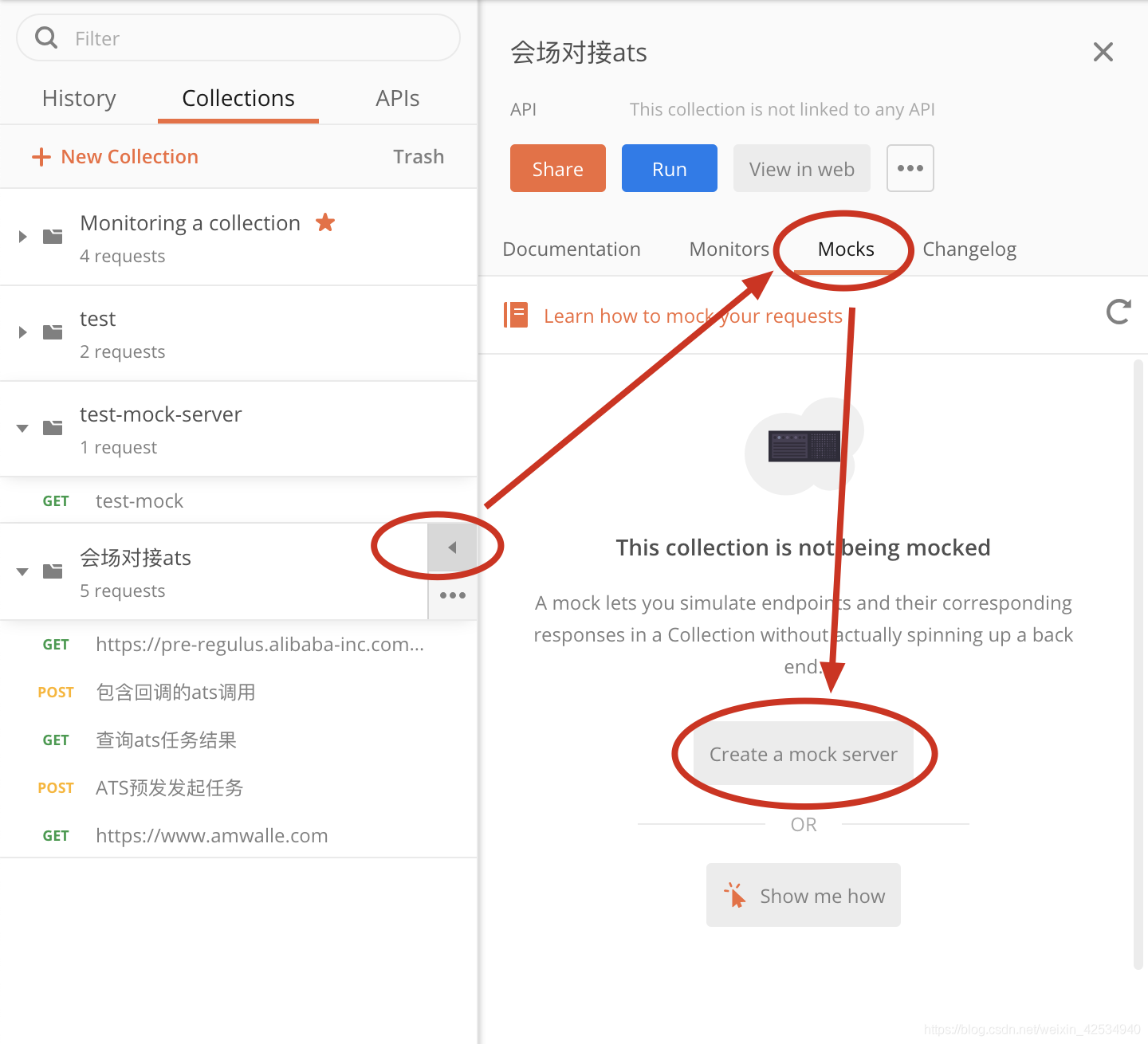Viewport: 1148px width, 1044px height.
Task: Select the Mocks tab
Action: point(846,249)
